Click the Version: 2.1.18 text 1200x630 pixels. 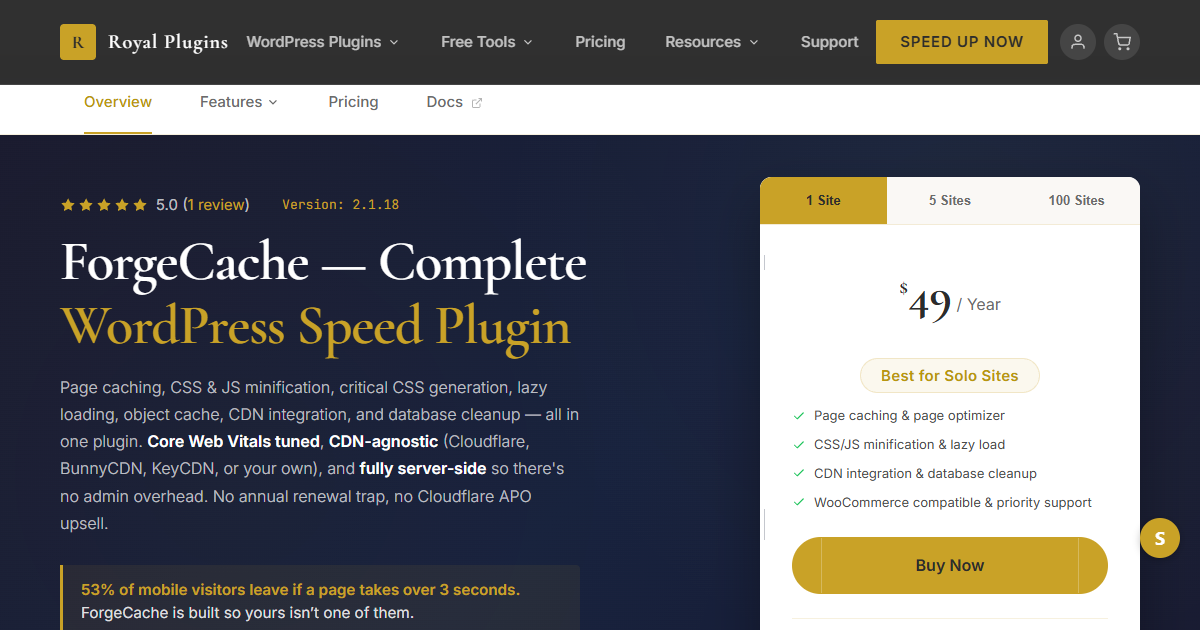click(x=341, y=205)
